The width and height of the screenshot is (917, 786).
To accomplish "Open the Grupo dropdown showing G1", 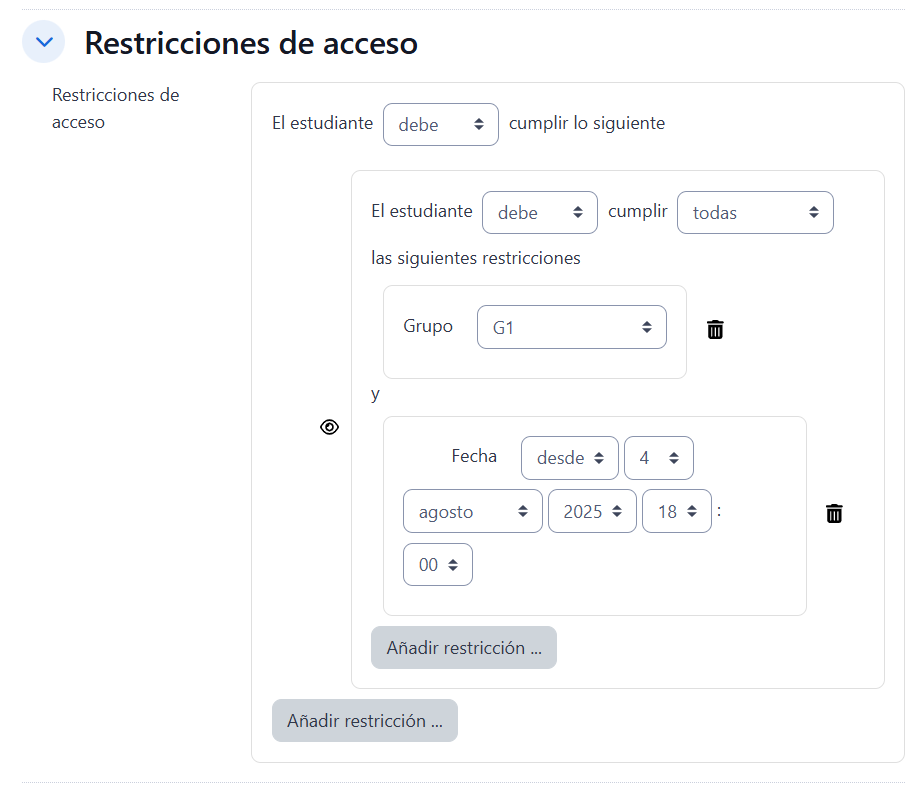I will tap(571, 327).
